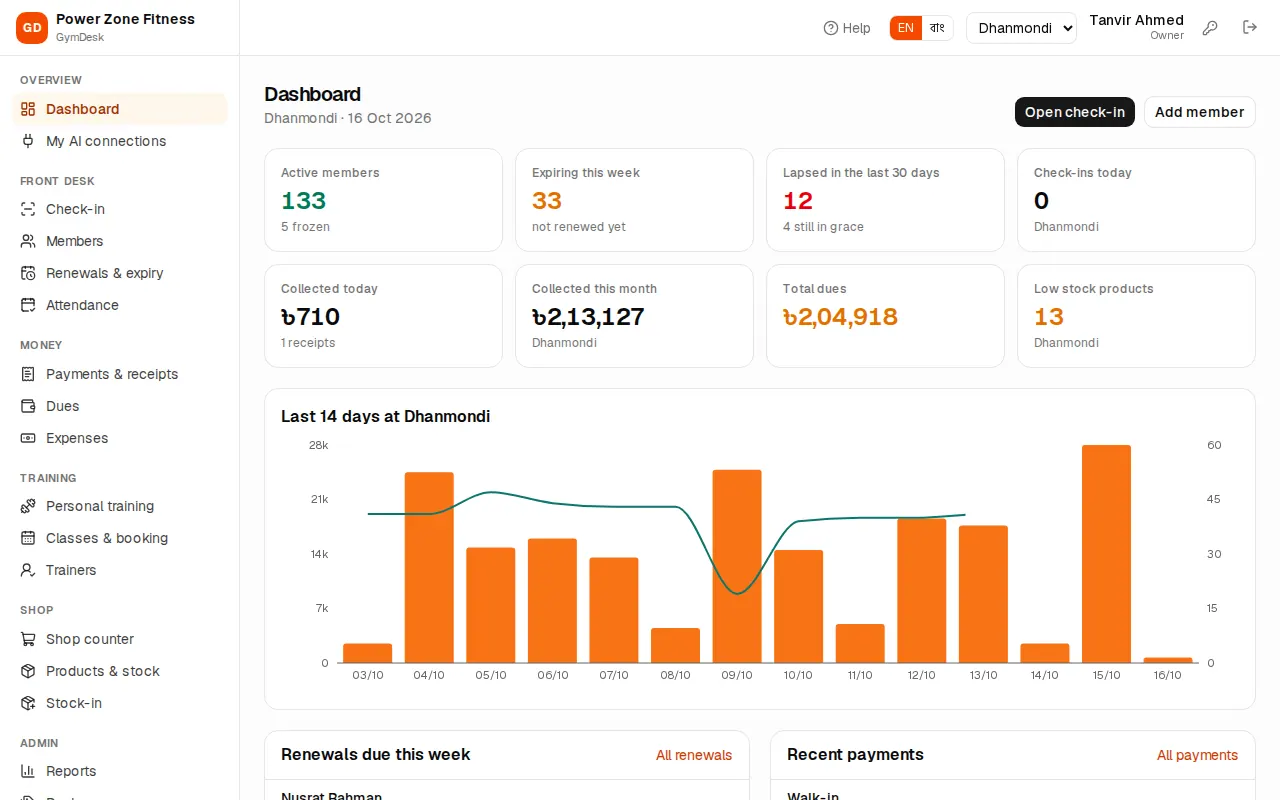Go to My AI connections
The height and width of the screenshot is (800, 1280).
pos(120,141)
